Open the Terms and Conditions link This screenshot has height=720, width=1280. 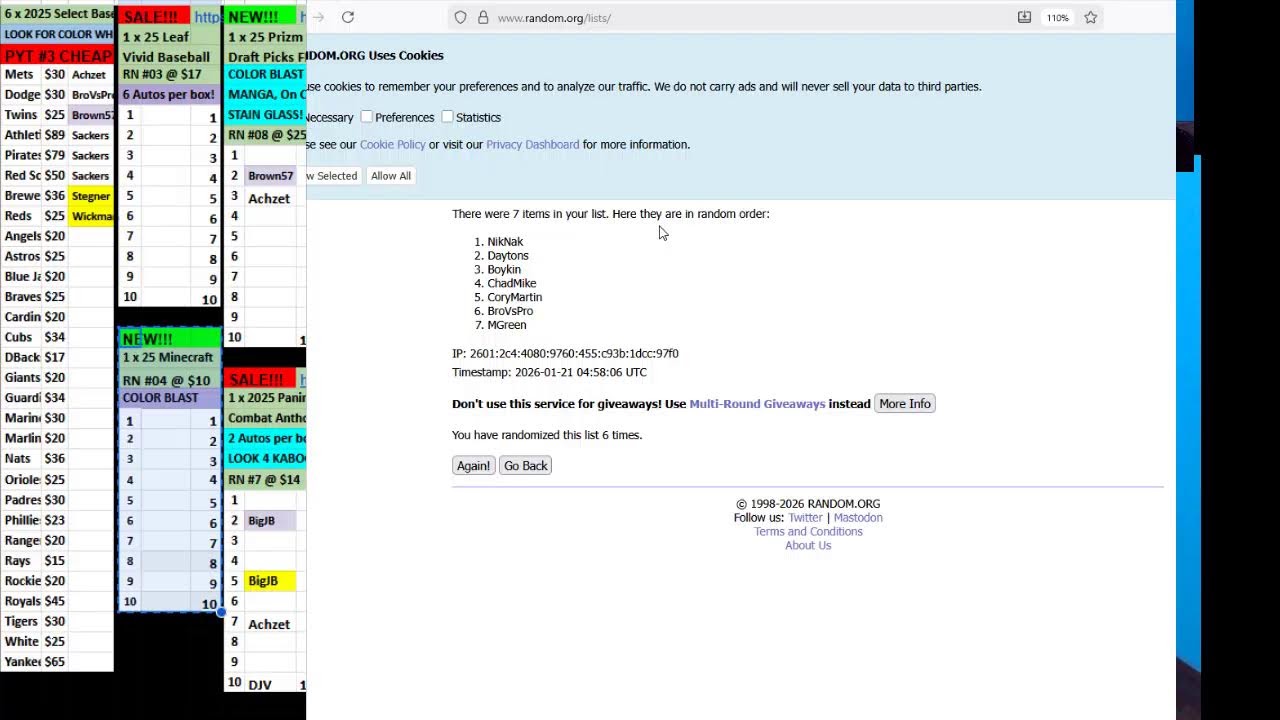coord(808,532)
